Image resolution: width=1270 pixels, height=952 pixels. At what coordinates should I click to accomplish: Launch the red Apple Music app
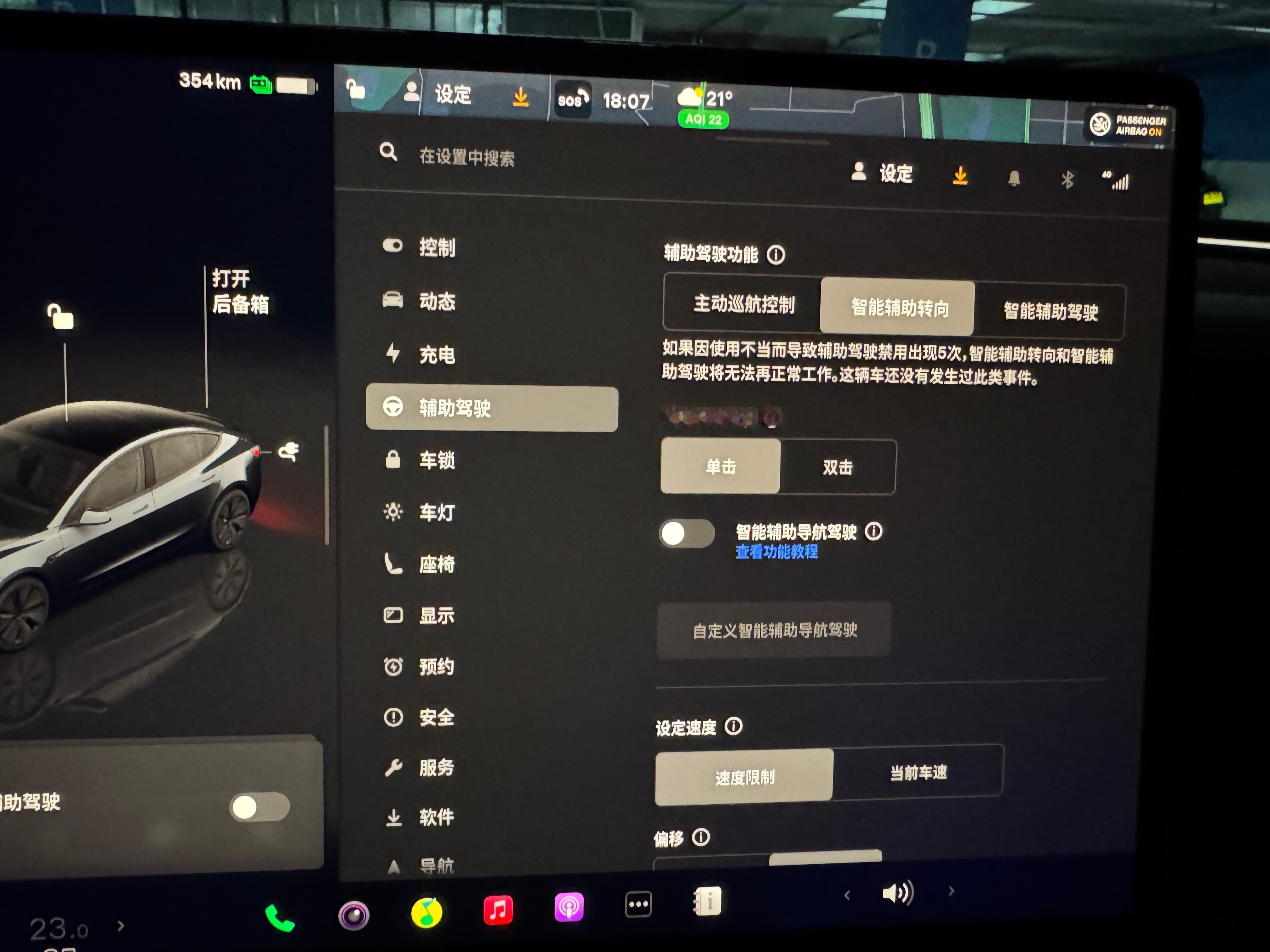coord(498,910)
